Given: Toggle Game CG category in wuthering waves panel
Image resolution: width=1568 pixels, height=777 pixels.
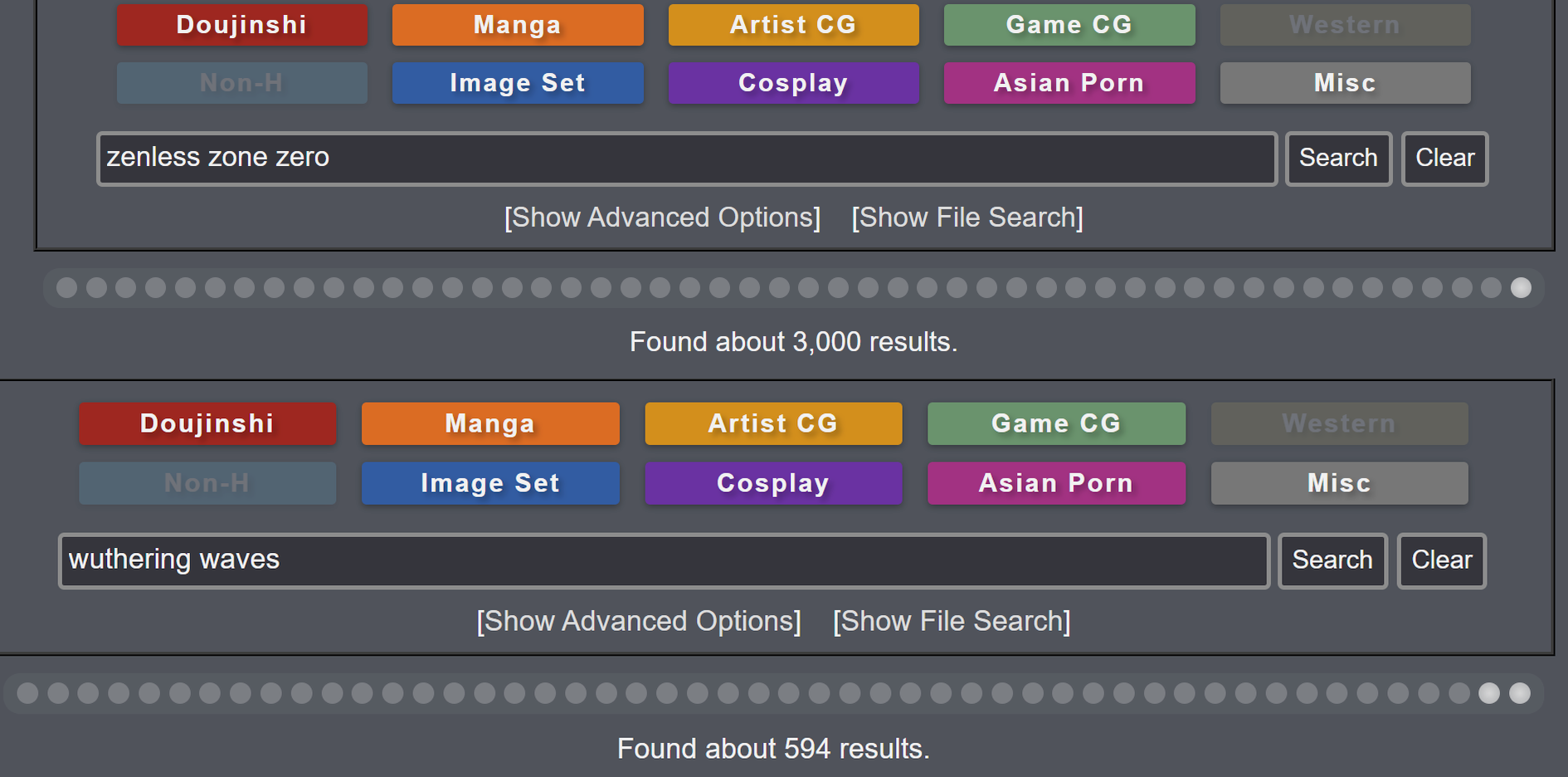Looking at the screenshot, I should coord(1056,423).
